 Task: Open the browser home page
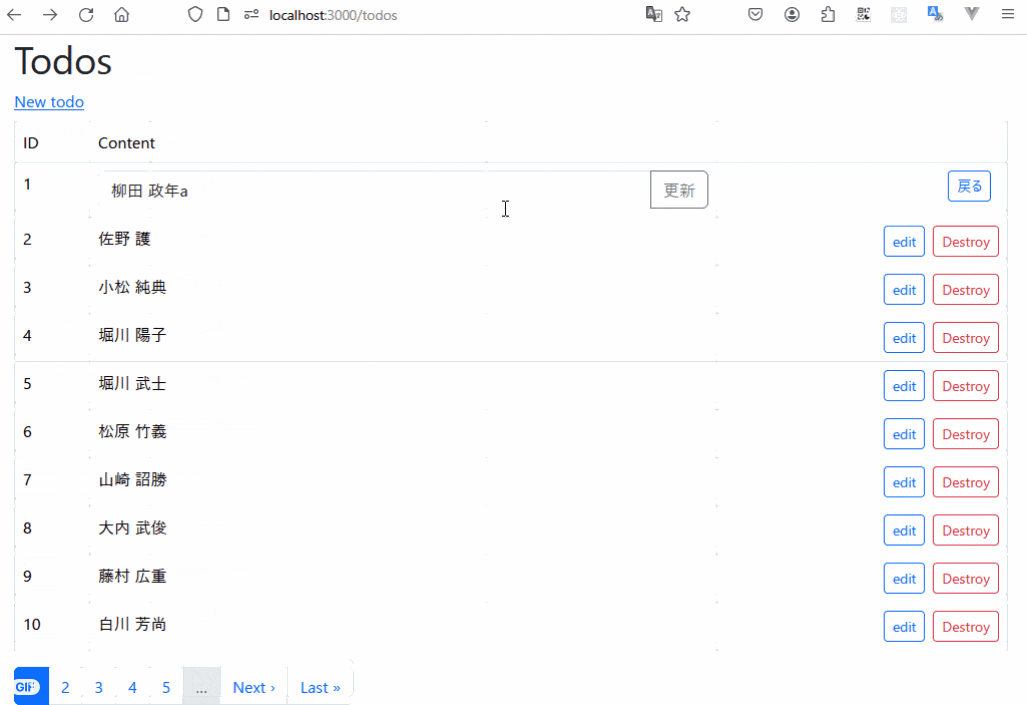tap(122, 14)
